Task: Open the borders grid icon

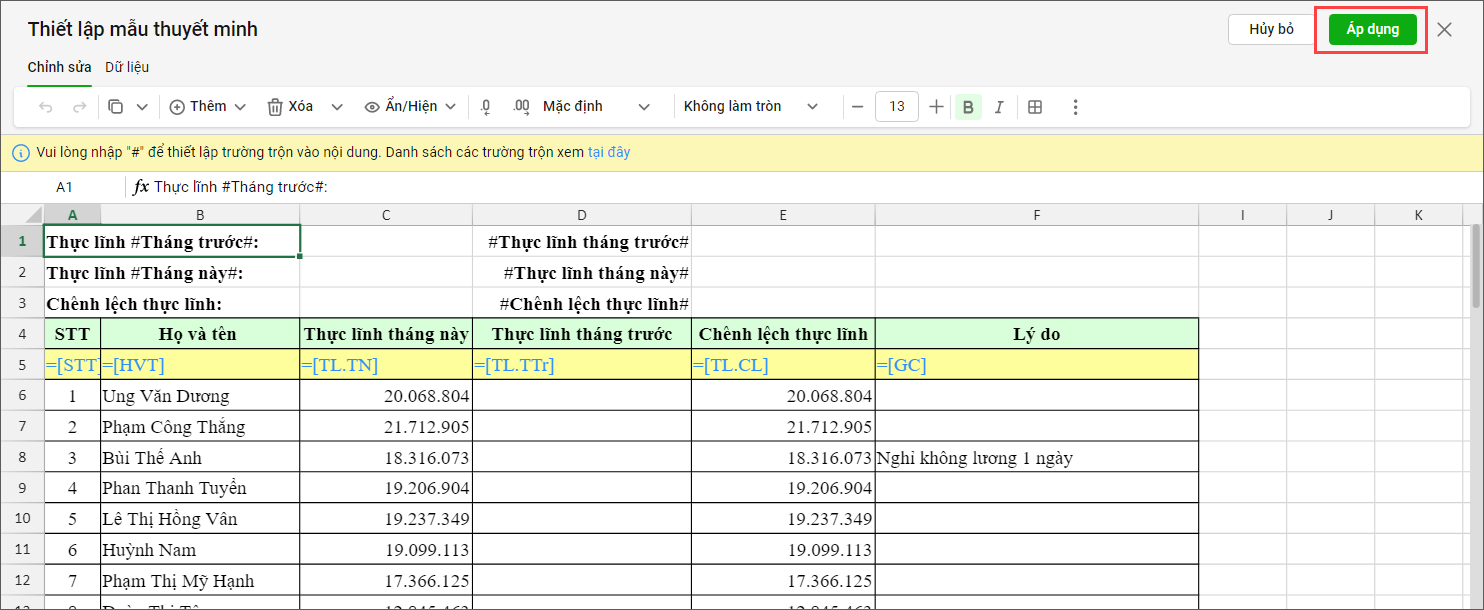Action: click(1035, 107)
